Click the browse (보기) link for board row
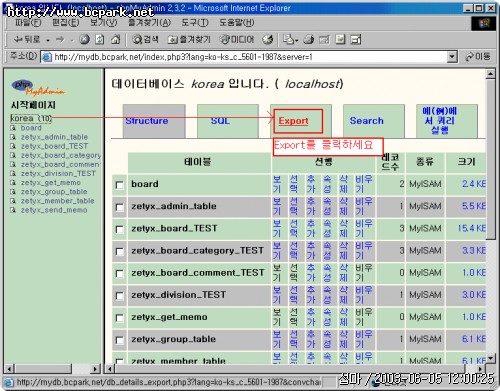Screen dimensions: 500x391 (x=277, y=184)
